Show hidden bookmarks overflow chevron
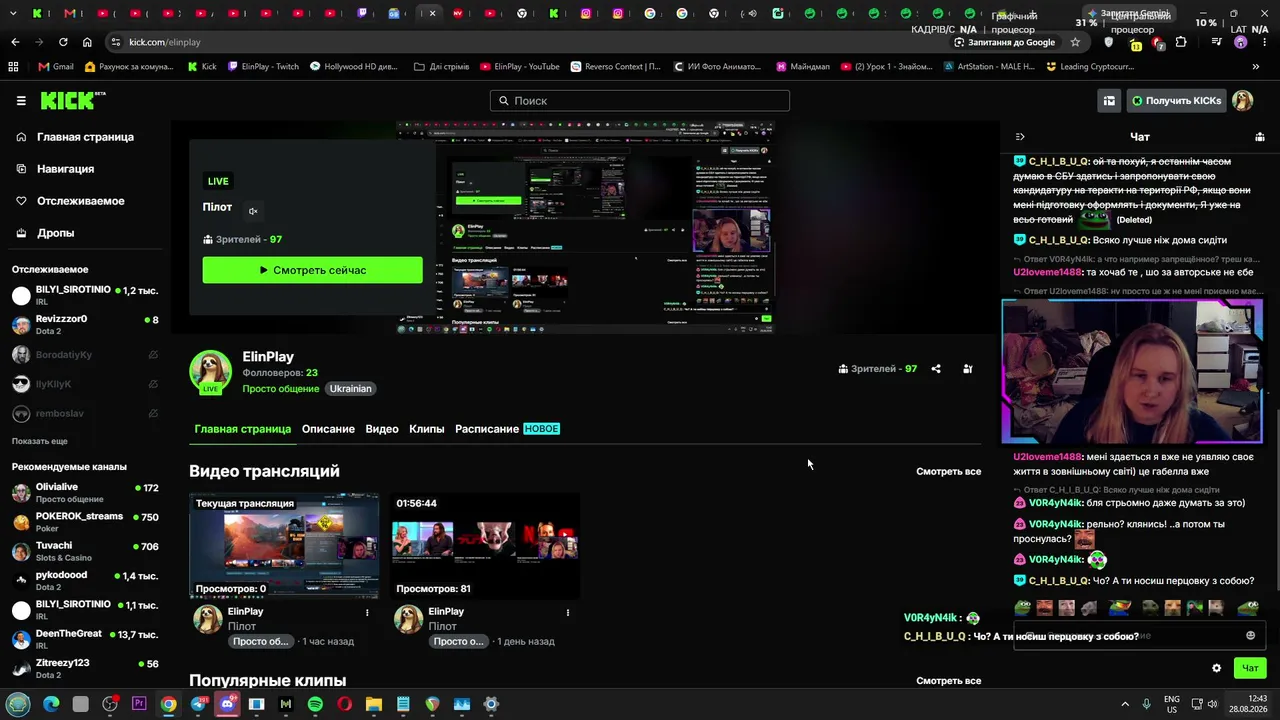 [1255, 67]
